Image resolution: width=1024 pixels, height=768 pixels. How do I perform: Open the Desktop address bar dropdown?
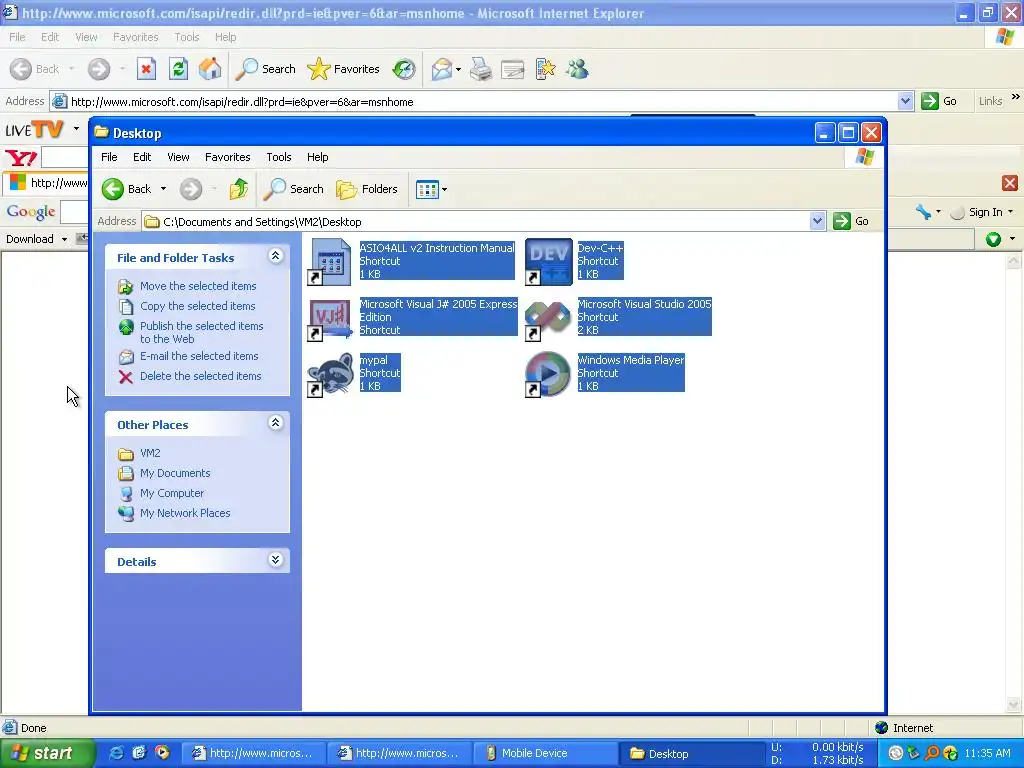817,221
